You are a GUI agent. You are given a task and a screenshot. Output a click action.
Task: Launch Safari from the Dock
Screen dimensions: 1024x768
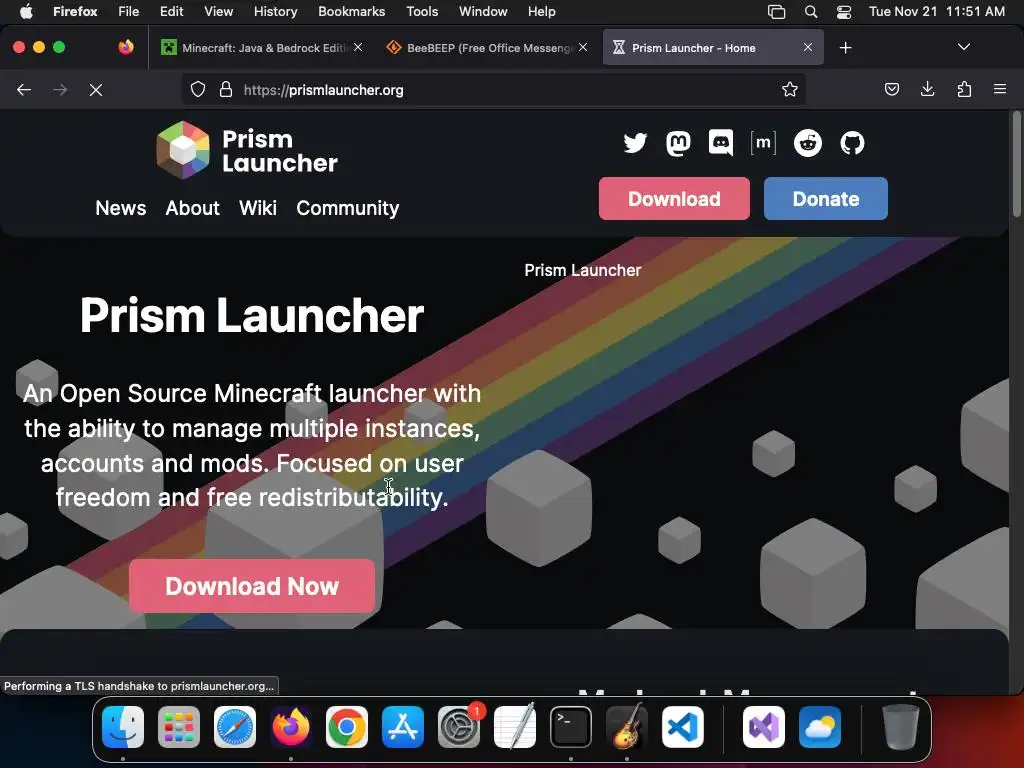coord(234,727)
